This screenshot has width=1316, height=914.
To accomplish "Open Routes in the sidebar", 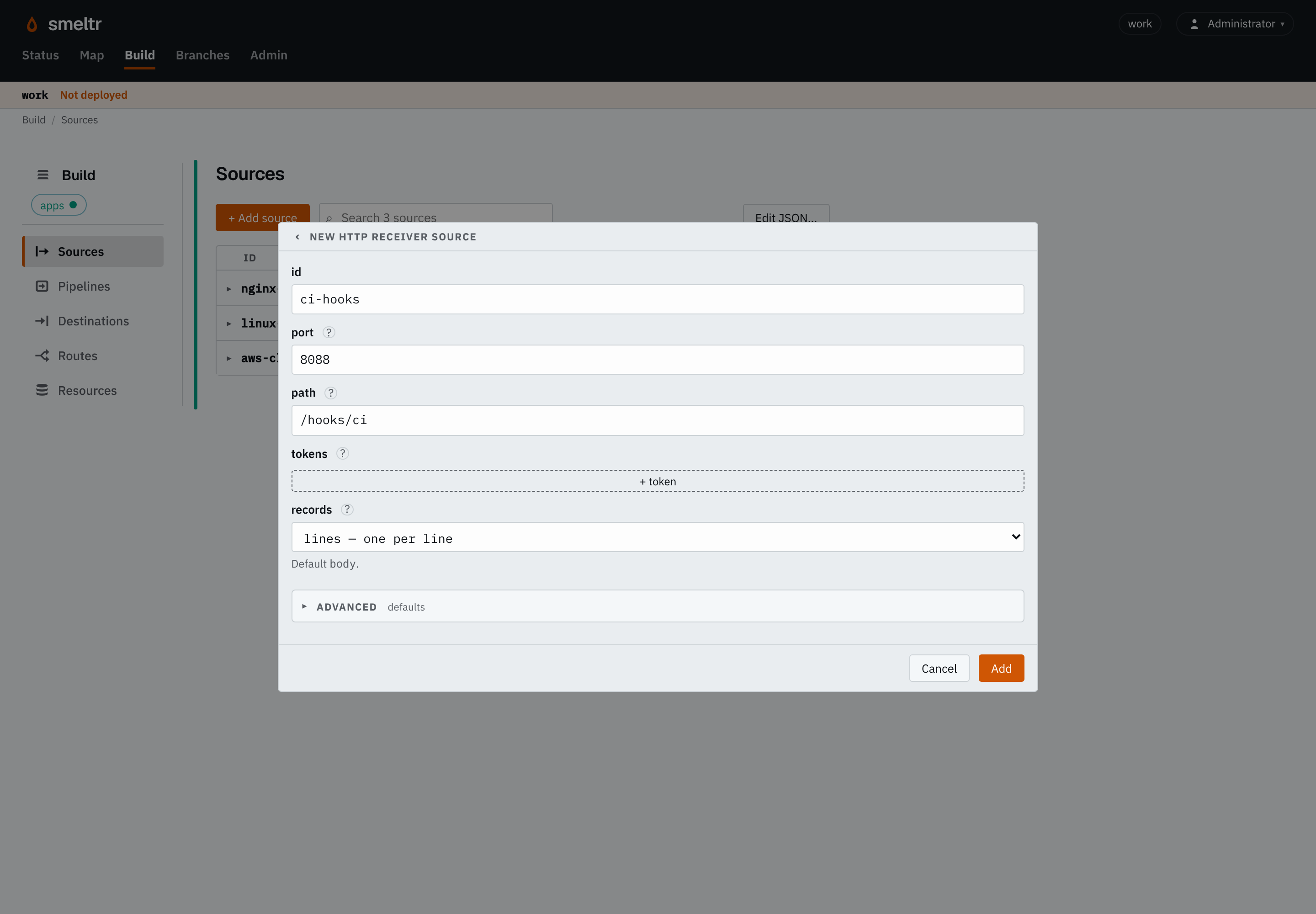I will 93,356.
